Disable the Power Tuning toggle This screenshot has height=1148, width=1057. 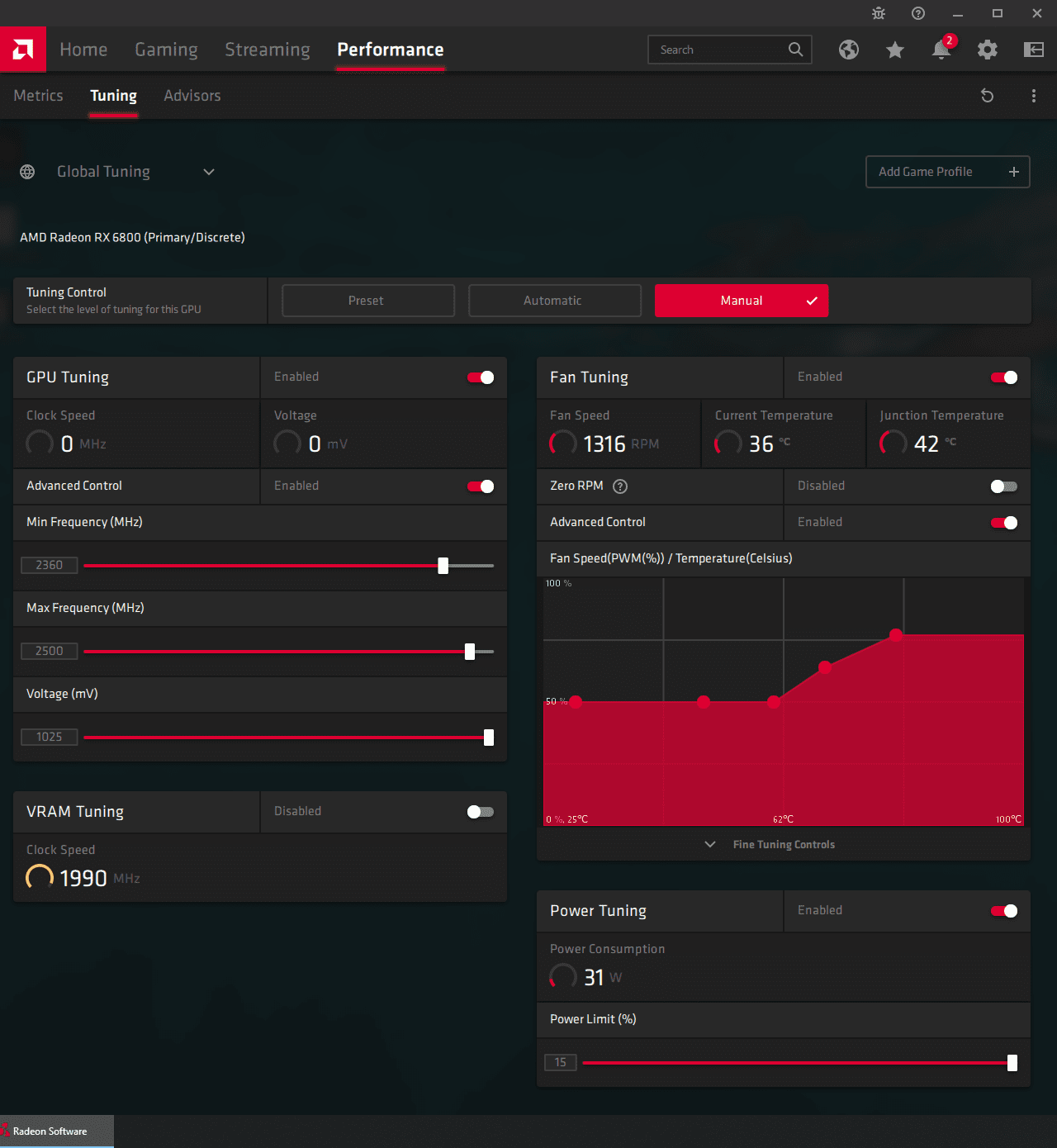(x=1004, y=911)
